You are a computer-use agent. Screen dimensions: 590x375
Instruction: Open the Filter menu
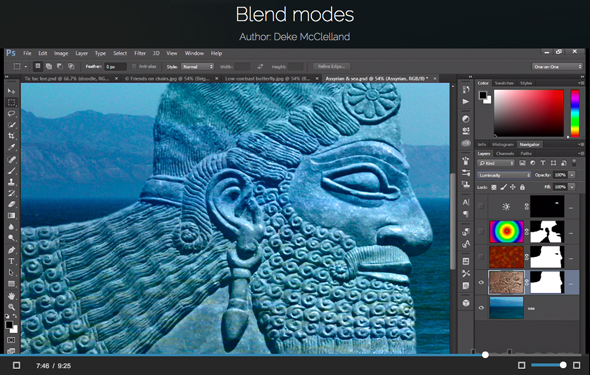tap(140, 53)
